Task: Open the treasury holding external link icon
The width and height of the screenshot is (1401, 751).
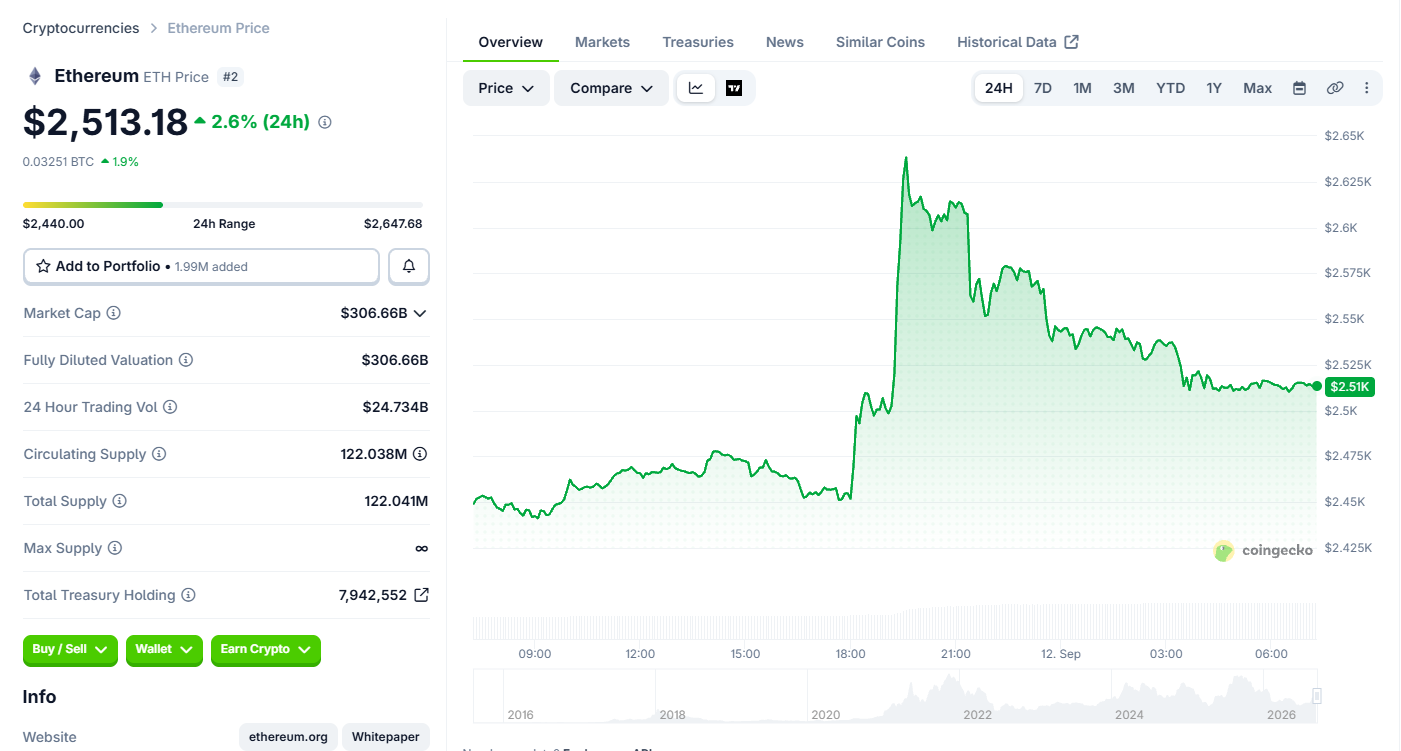Action: pyautogui.click(x=421, y=595)
